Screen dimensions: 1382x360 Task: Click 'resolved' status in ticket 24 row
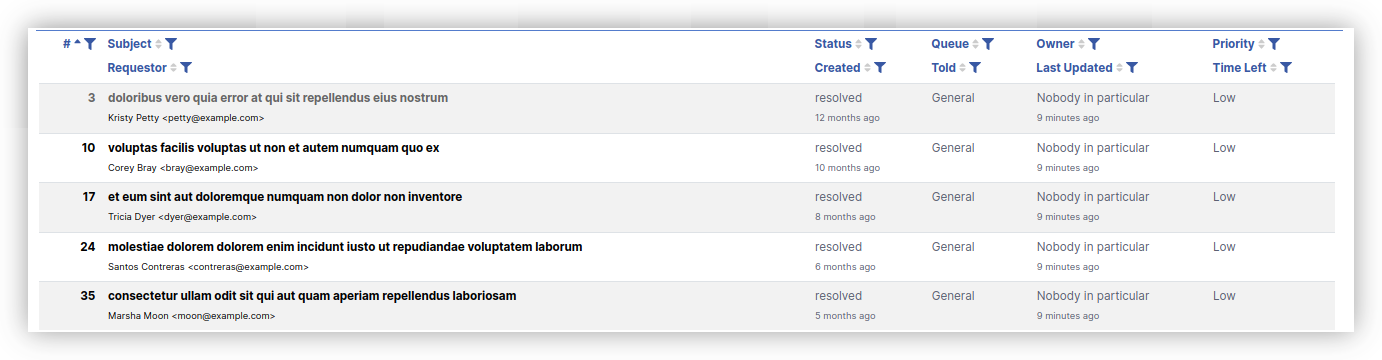(838, 247)
